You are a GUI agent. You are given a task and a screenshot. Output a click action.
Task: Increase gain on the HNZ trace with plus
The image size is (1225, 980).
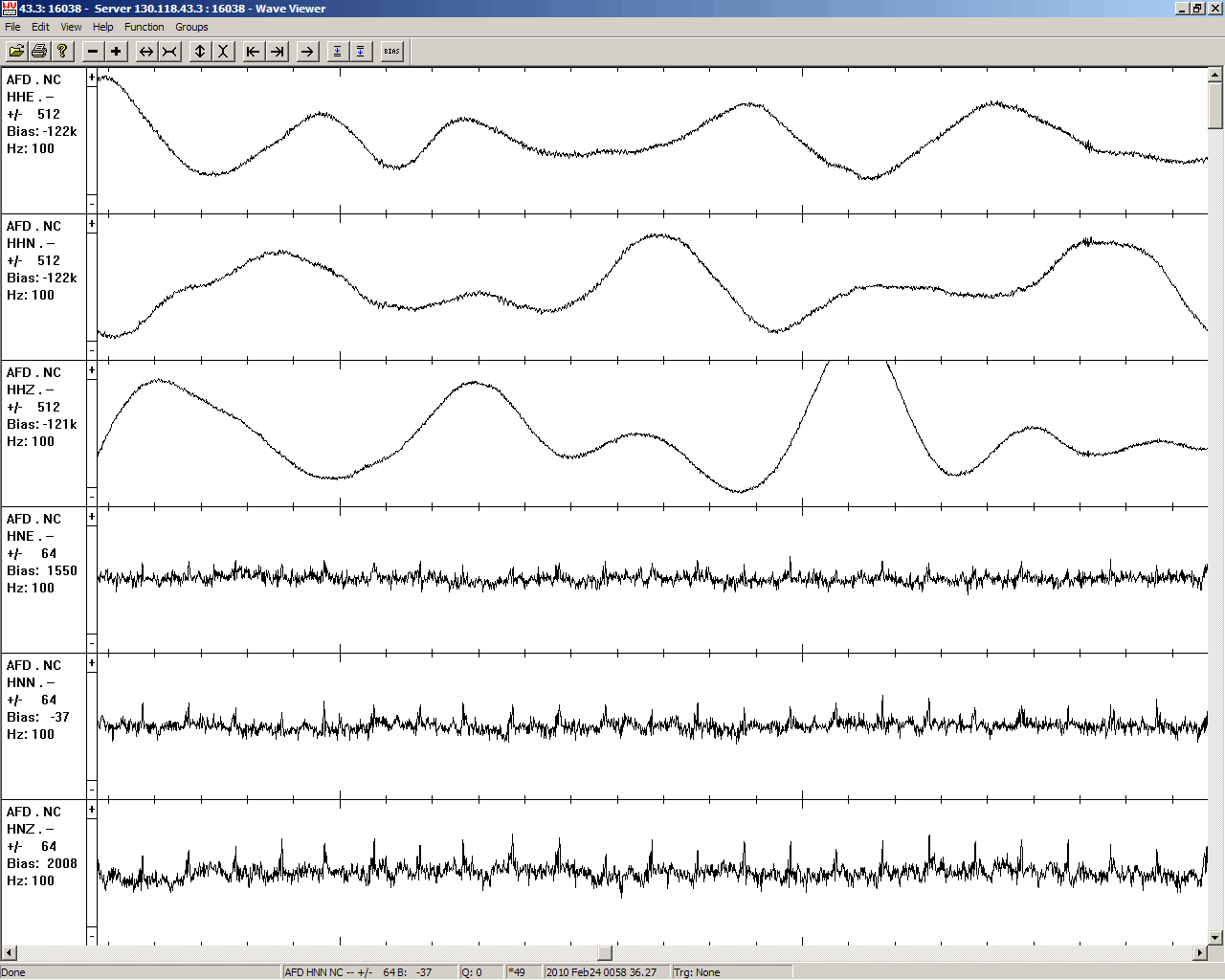click(92, 811)
